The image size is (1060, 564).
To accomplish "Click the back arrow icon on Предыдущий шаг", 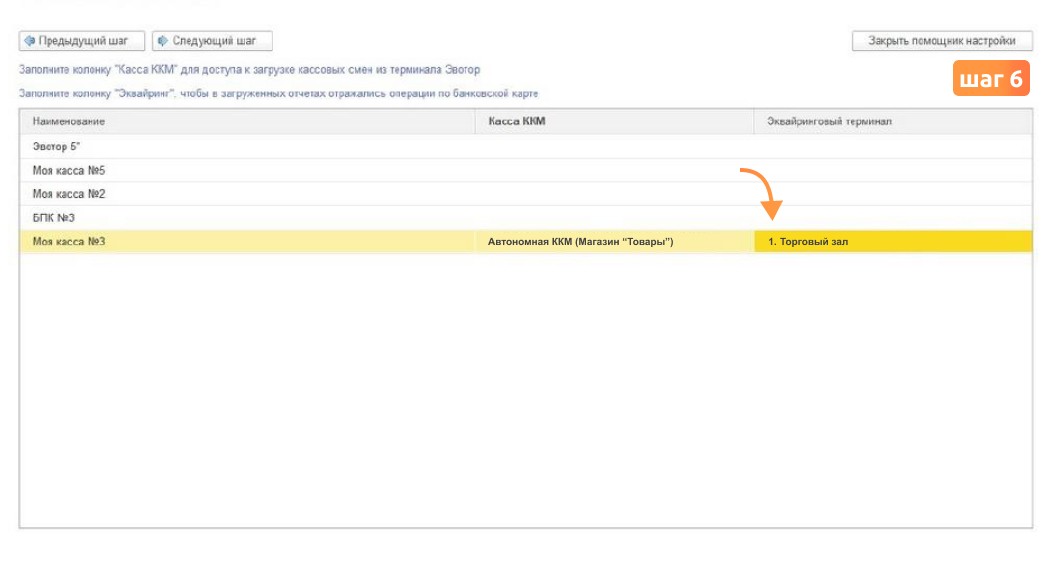I will [x=29, y=41].
